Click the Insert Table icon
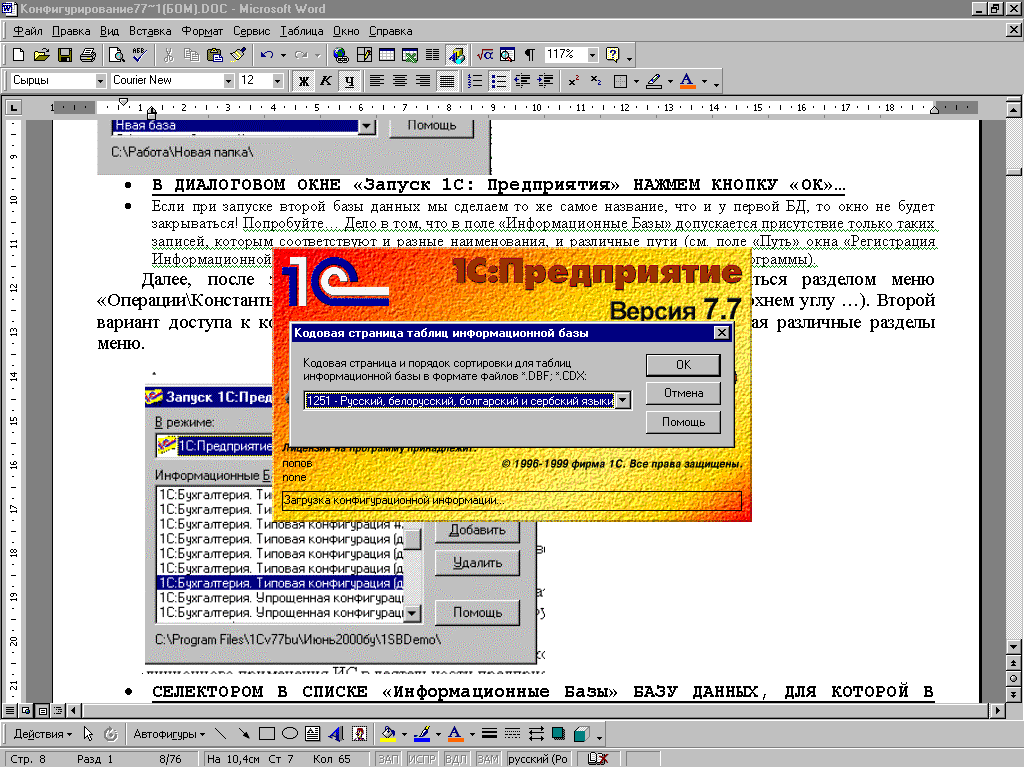The width and height of the screenshot is (1024, 768). (x=387, y=55)
